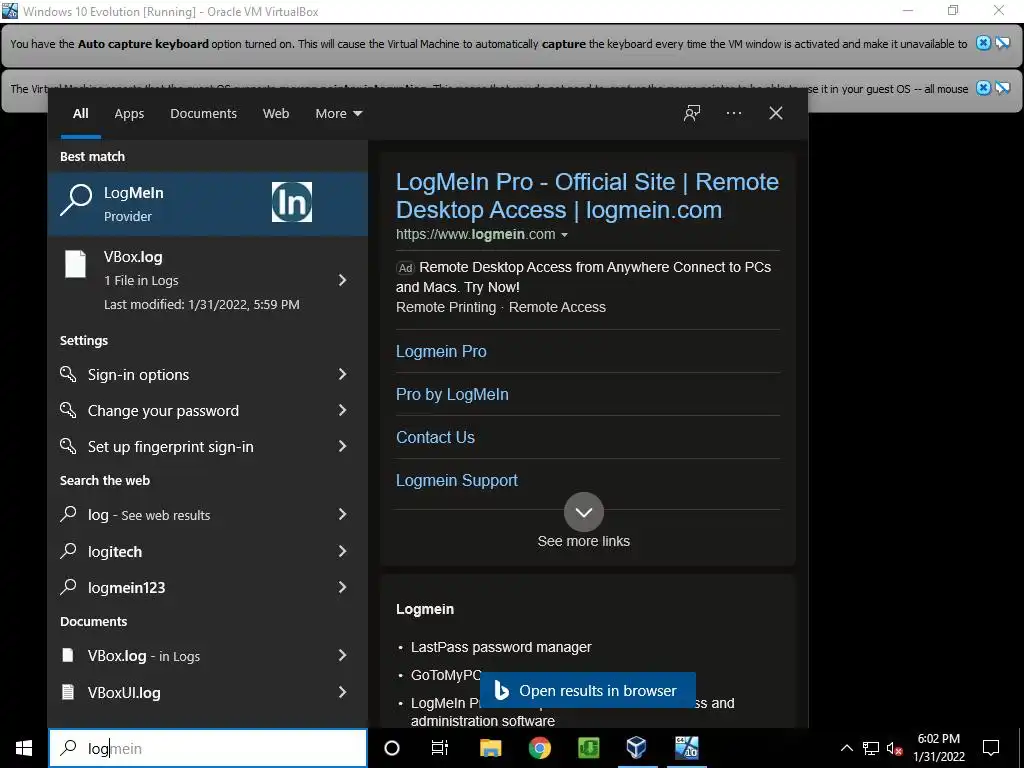Open VirtualBox cube icon on the taskbar
The image size is (1024, 768).
637,748
